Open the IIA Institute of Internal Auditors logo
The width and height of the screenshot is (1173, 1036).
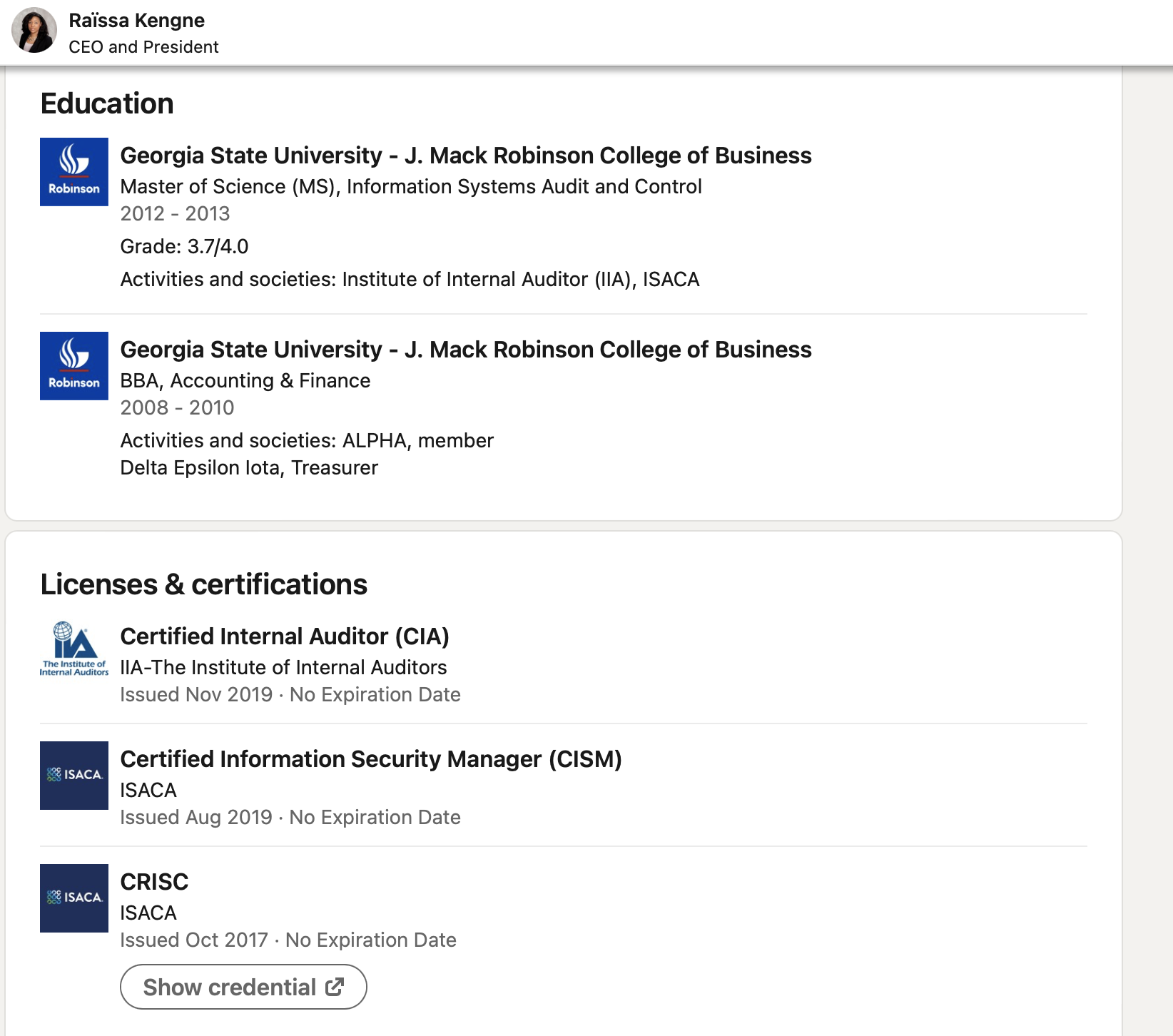tap(74, 649)
